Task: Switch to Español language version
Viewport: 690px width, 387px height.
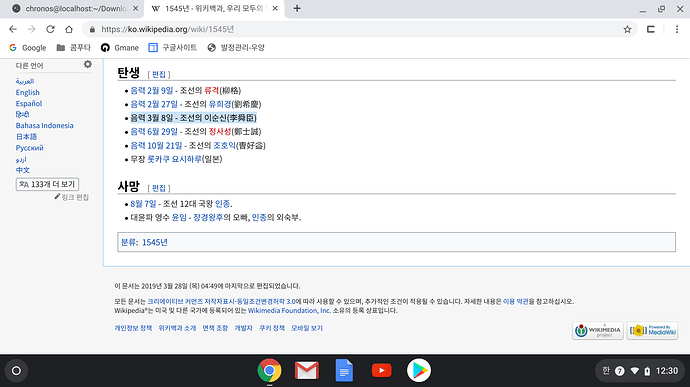Action: coord(29,103)
